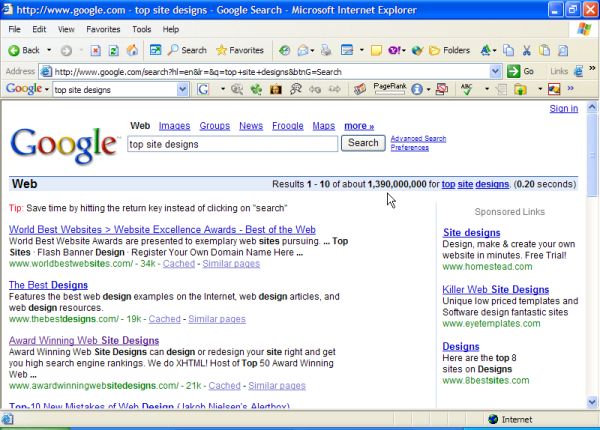Open the Mail envelope icon
Image resolution: width=600 pixels, height=430 pixels.
(303, 50)
